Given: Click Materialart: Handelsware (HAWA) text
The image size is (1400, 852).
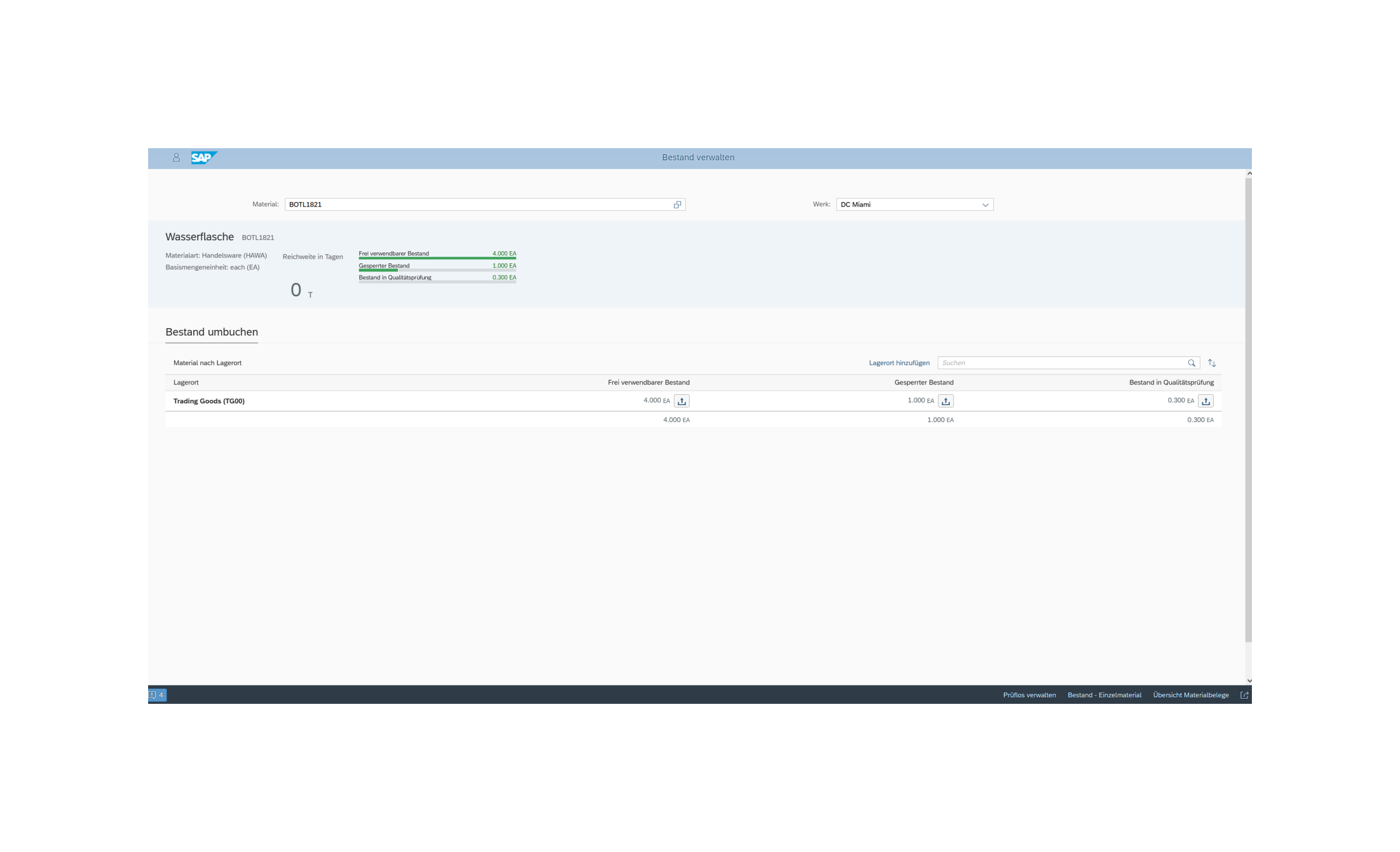Looking at the screenshot, I should 216,255.
